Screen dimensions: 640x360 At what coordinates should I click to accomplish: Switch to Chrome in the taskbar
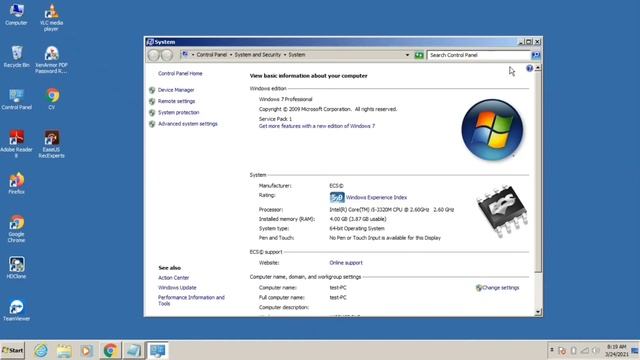[x=110, y=350]
